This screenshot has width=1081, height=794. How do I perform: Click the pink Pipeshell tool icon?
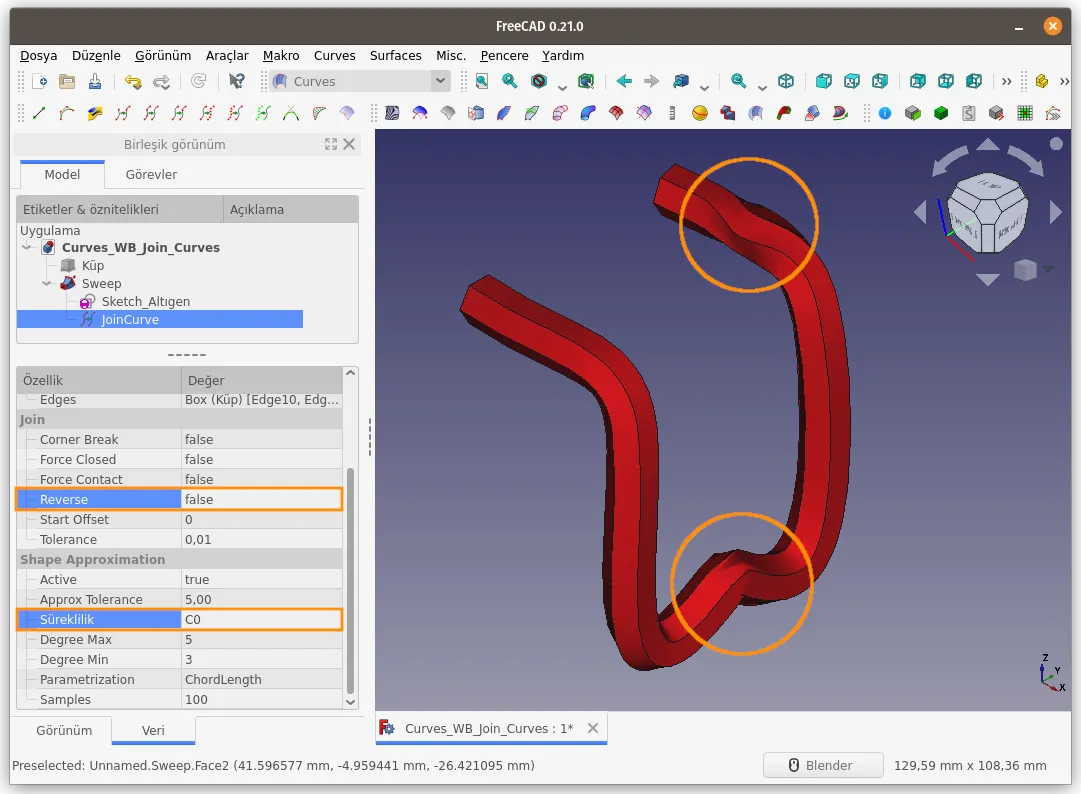tap(560, 113)
